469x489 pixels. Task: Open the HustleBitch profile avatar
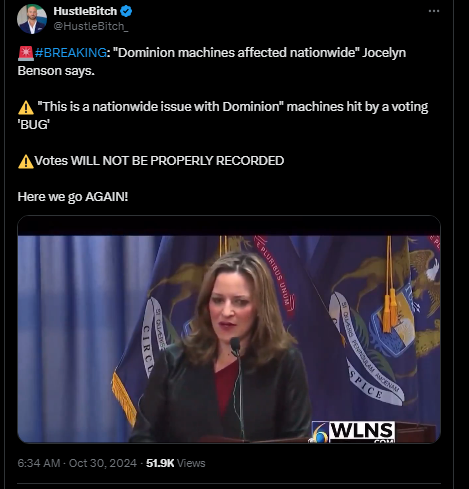click(x=32, y=19)
